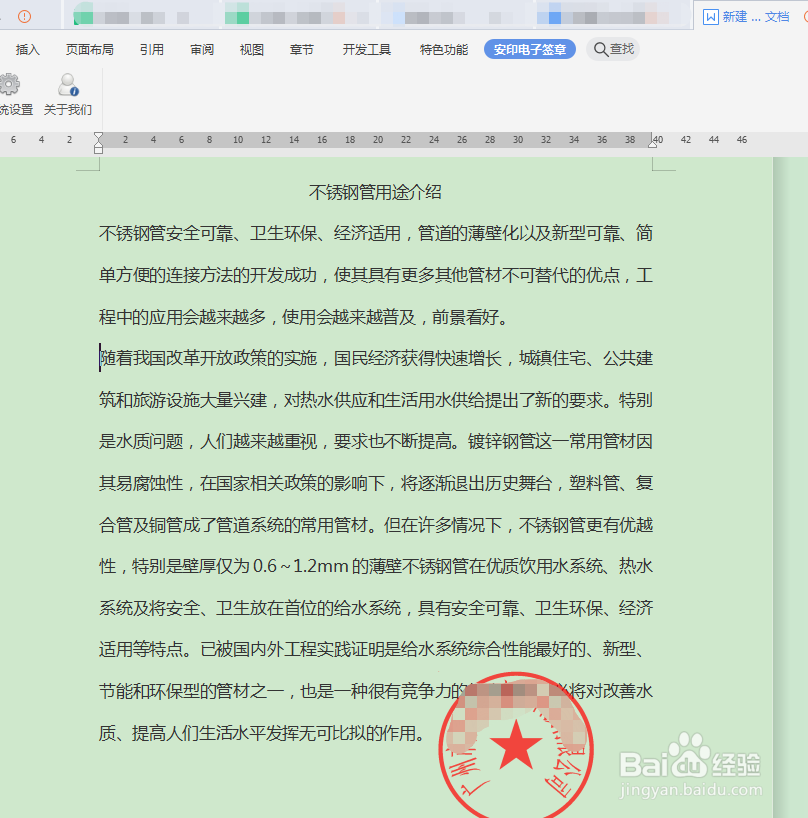The height and width of the screenshot is (818, 808).
Task: Open the 查找 search box
Action: point(613,50)
